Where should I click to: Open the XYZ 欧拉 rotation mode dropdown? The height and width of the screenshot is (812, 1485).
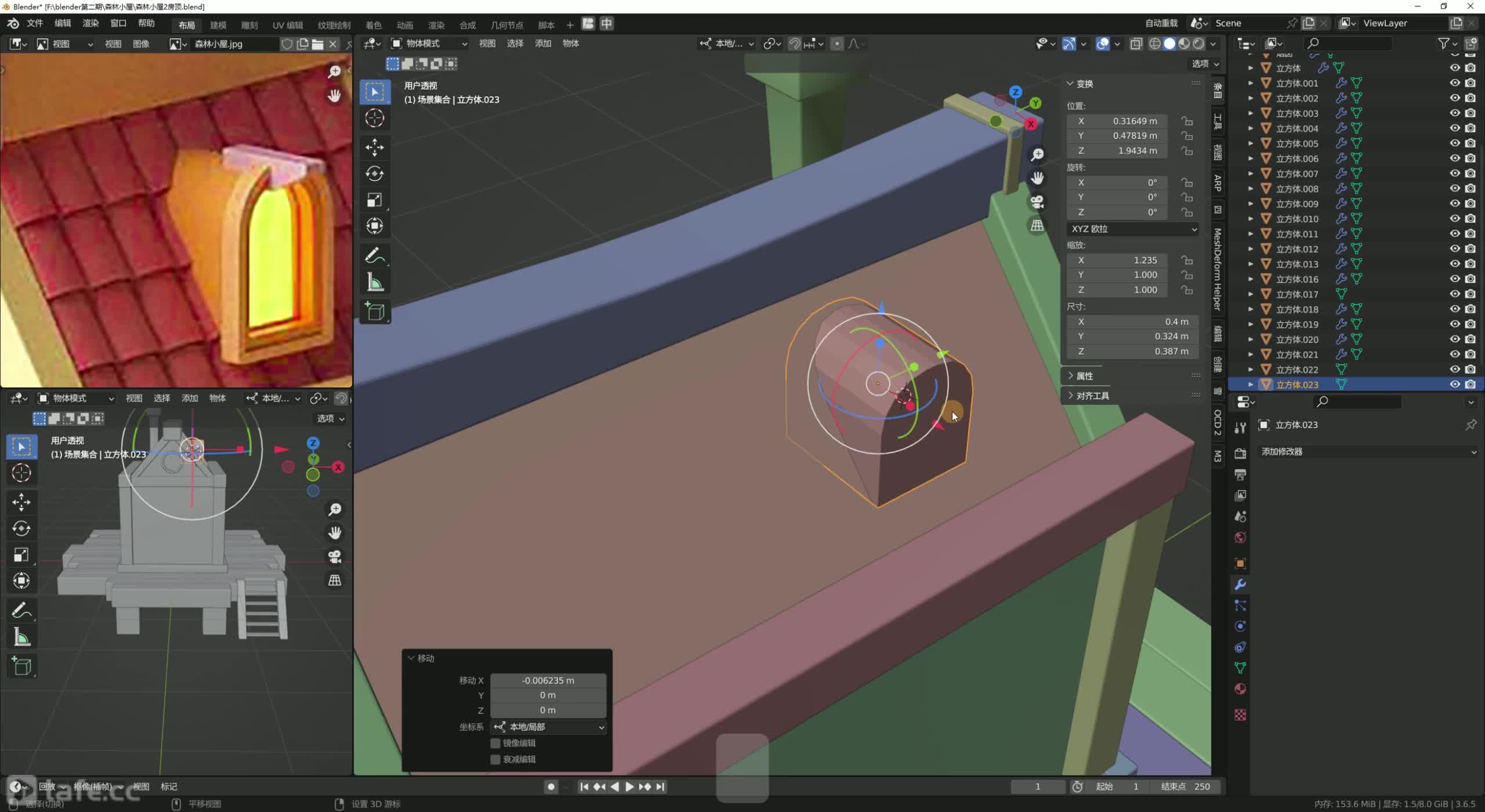pyautogui.click(x=1133, y=229)
